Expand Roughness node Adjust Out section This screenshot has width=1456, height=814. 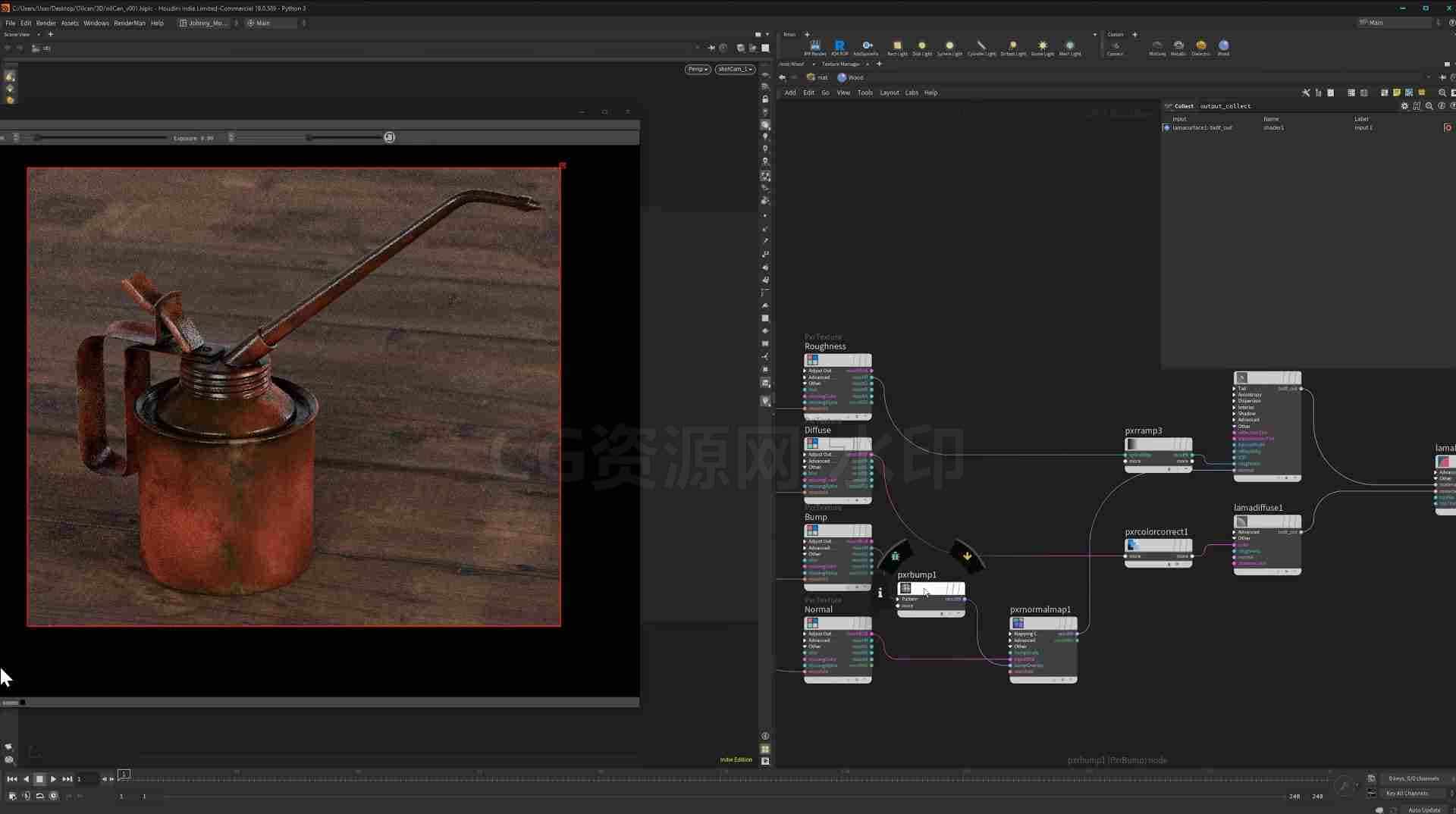pos(805,371)
